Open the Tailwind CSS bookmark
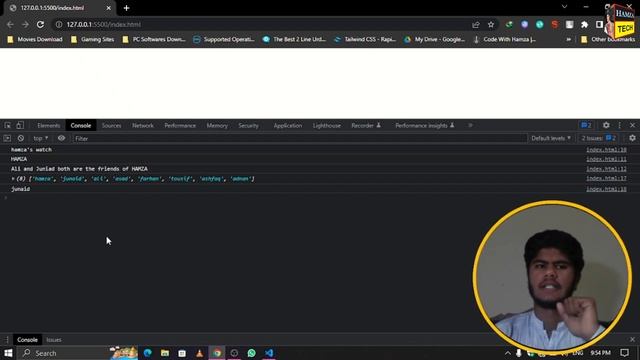Image resolution: width=640 pixels, height=360 pixels. coord(365,39)
